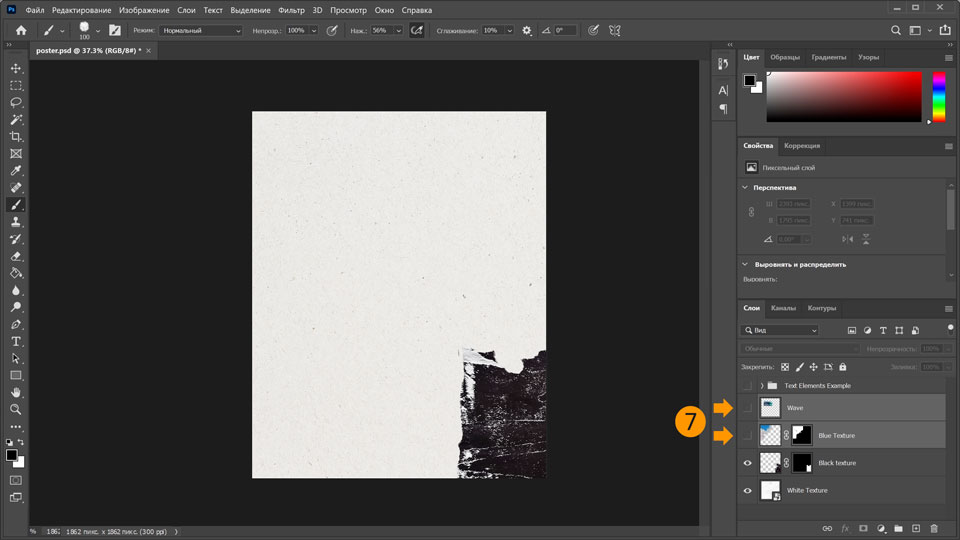Viewport: 960px width, 540px height.
Task: Create a new layer with the plus icon
Action: coord(915,528)
